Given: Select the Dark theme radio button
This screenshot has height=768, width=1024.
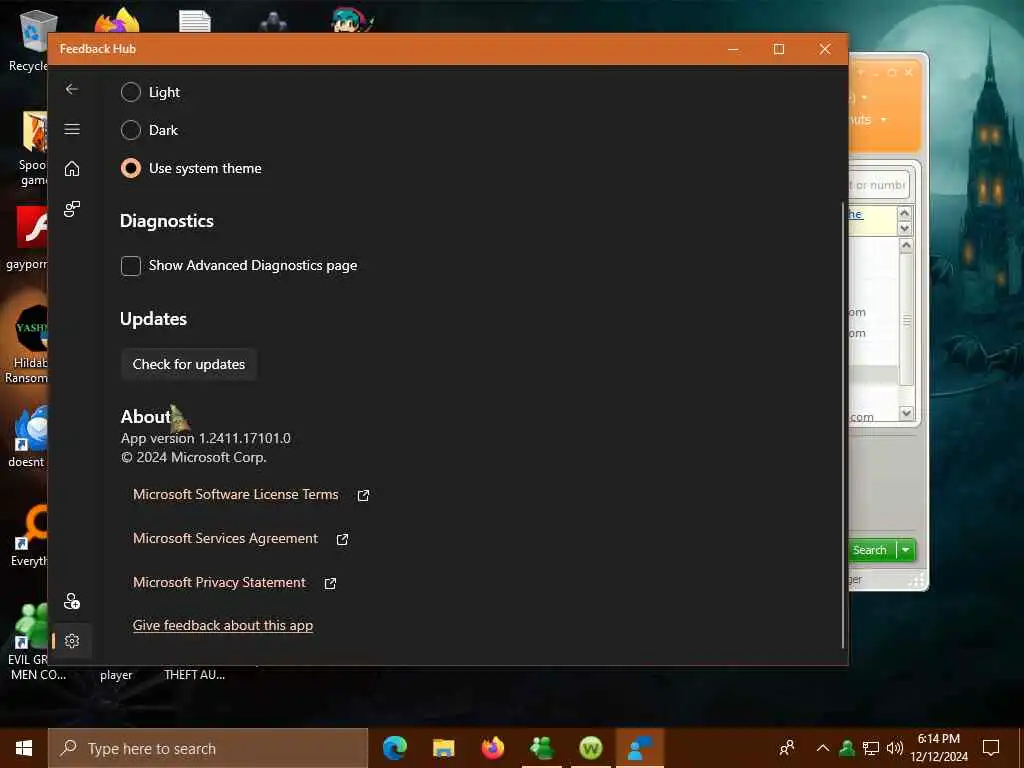Looking at the screenshot, I should pyautogui.click(x=131, y=130).
